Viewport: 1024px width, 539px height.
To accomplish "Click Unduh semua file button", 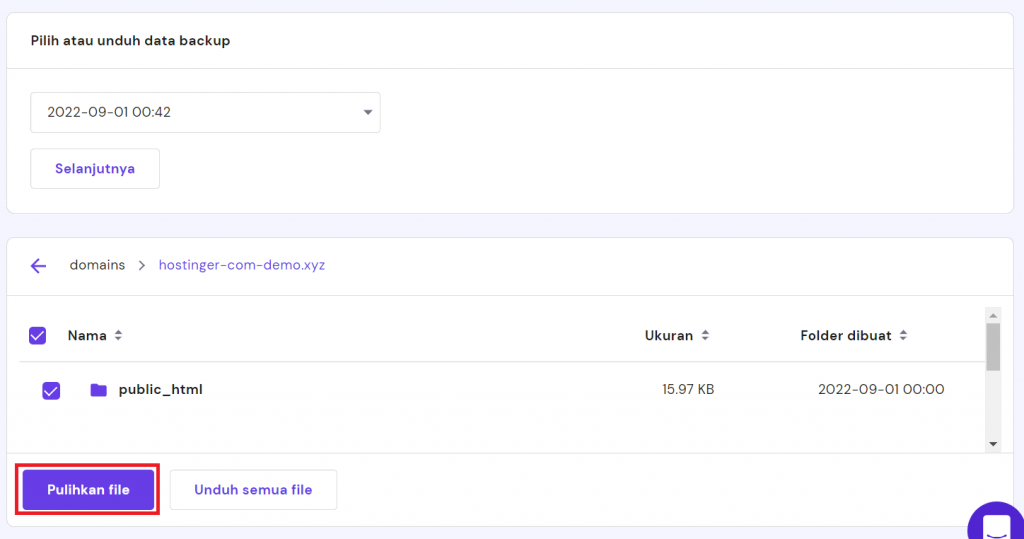I will (x=253, y=490).
